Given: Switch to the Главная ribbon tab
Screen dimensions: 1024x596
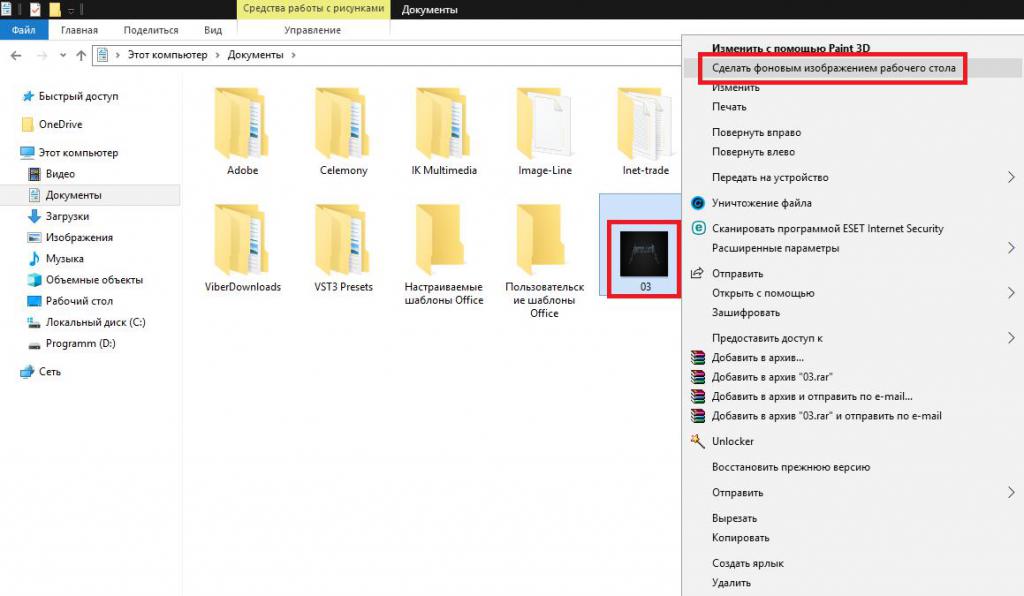Looking at the screenshot, I should [79, 30].
